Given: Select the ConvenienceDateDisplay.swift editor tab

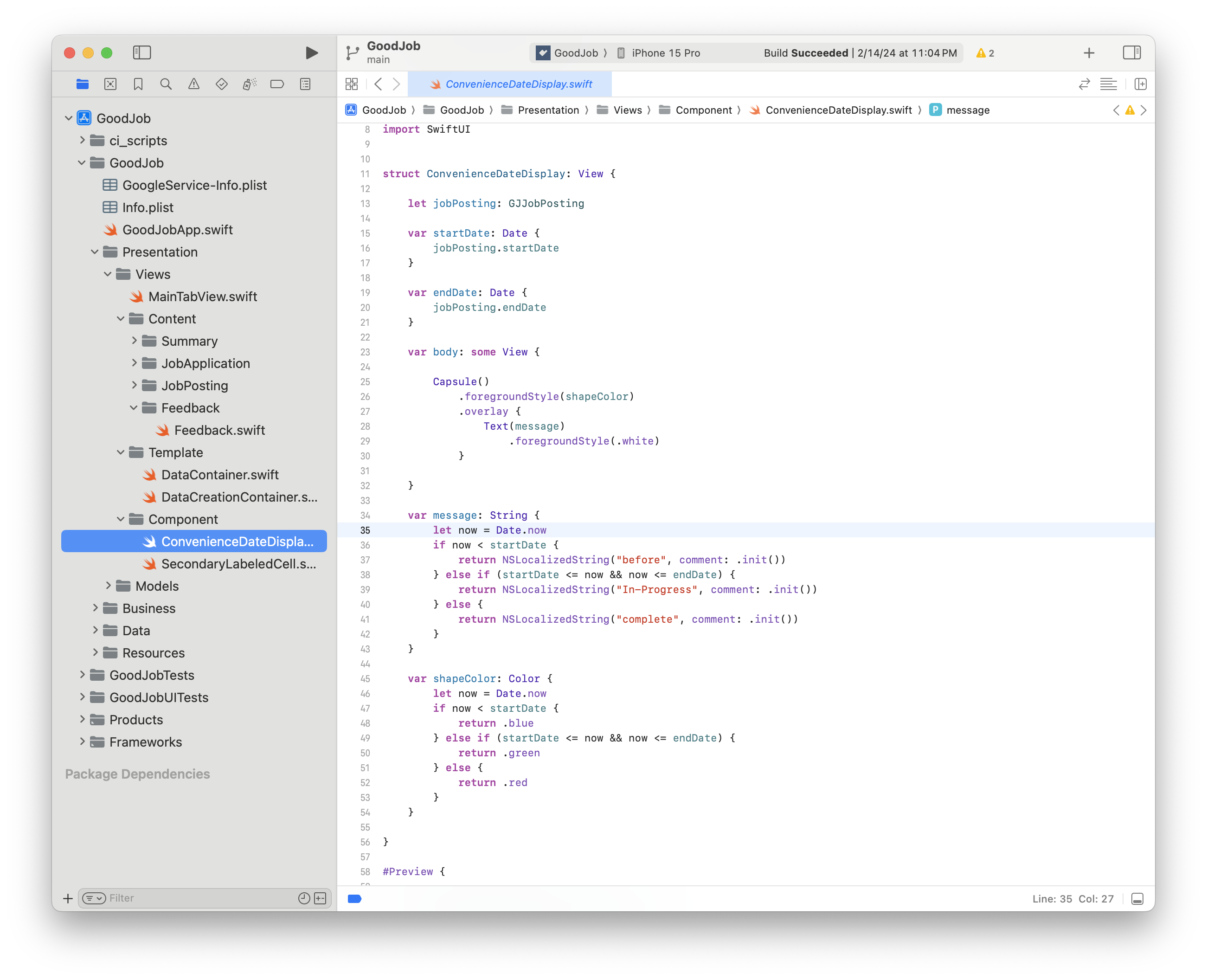Looking at the screenshot, I should click(510, 84).
